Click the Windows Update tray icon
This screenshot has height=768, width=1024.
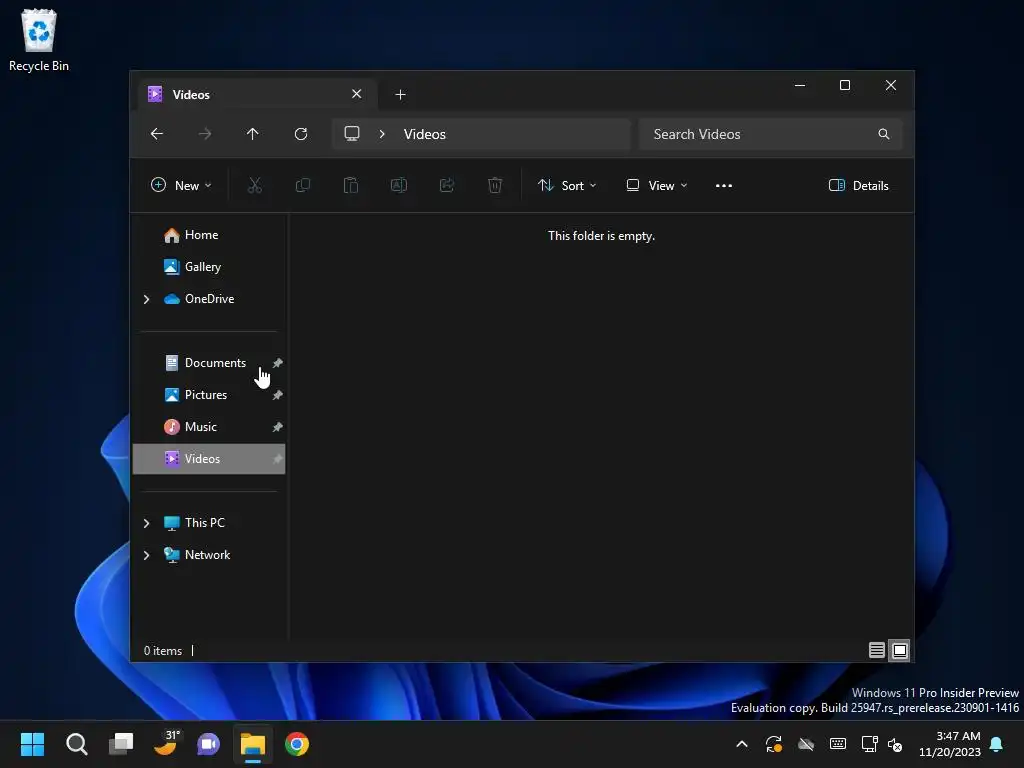click(x=774, y=744)
